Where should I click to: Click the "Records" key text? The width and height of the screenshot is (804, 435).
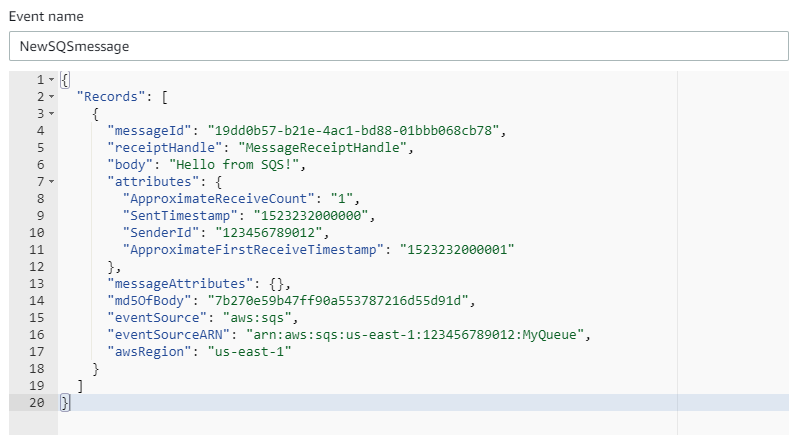(x=111, y=97)
